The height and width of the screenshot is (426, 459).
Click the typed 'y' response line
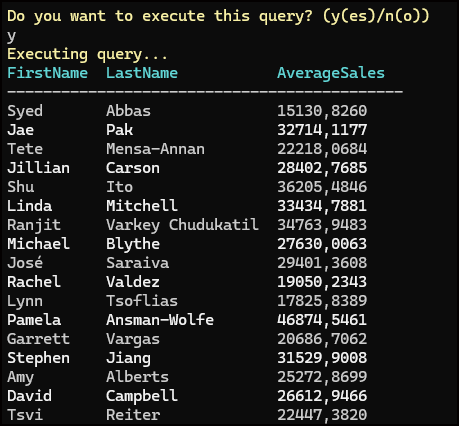click(x=12, y=36)
